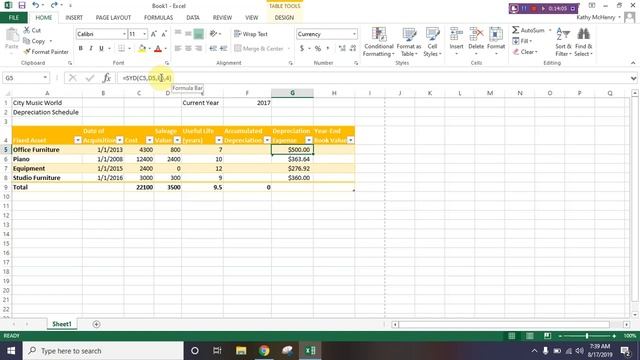Click the formula bar input field
The image size is (640, 360).
click(373, 78)
